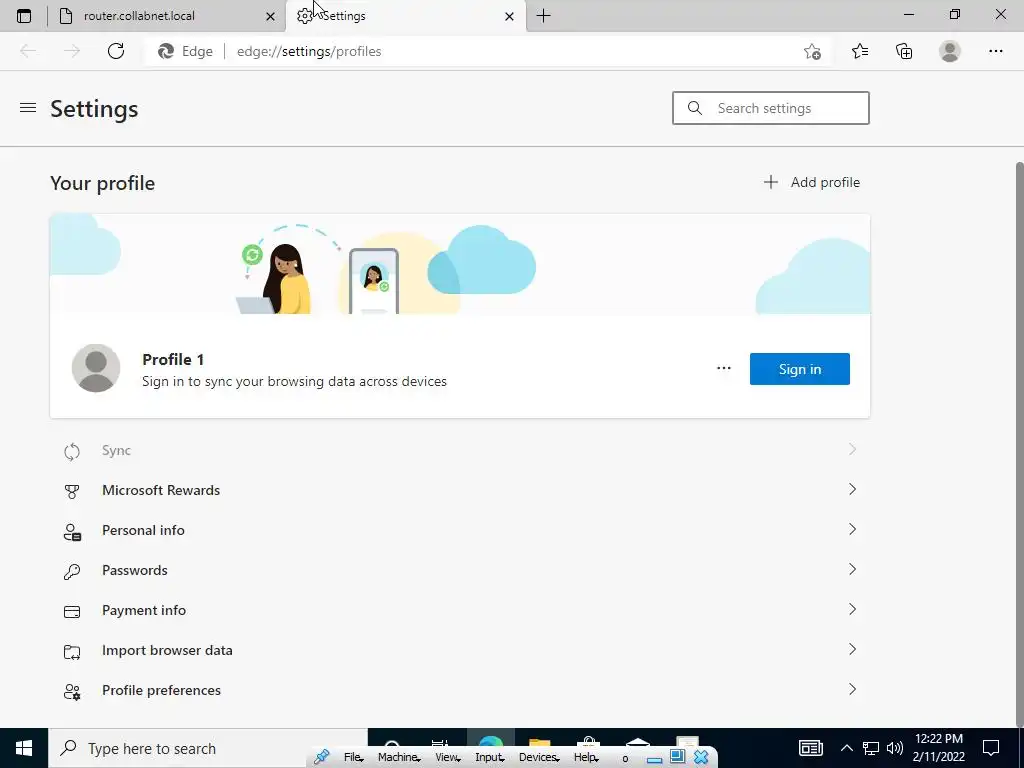Viewport: 1024px width, 768px height.
Task: Expand the Import browser data chevron
Action: click(x=852, y=649)
